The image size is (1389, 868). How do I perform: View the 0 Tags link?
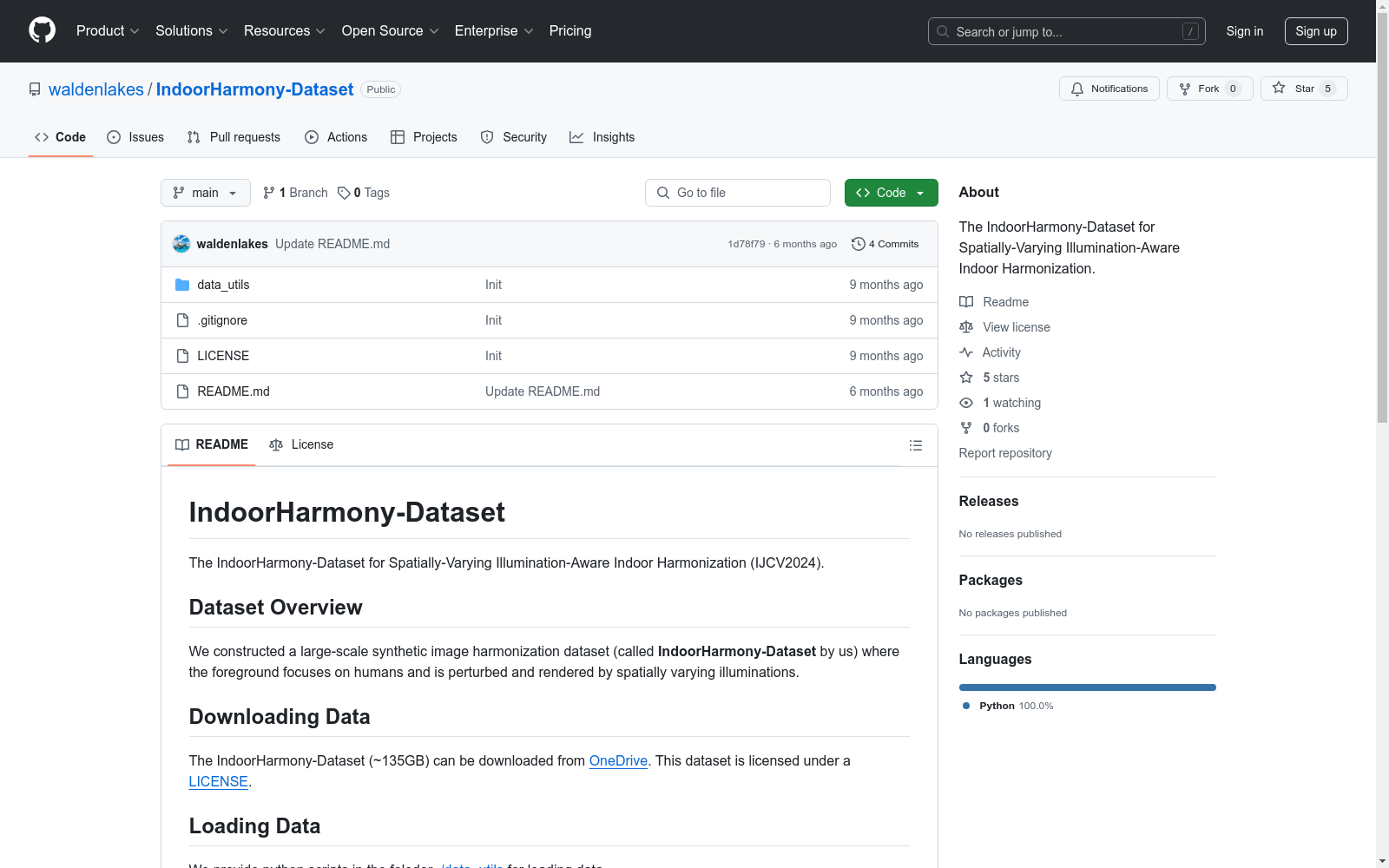(364, 193)
